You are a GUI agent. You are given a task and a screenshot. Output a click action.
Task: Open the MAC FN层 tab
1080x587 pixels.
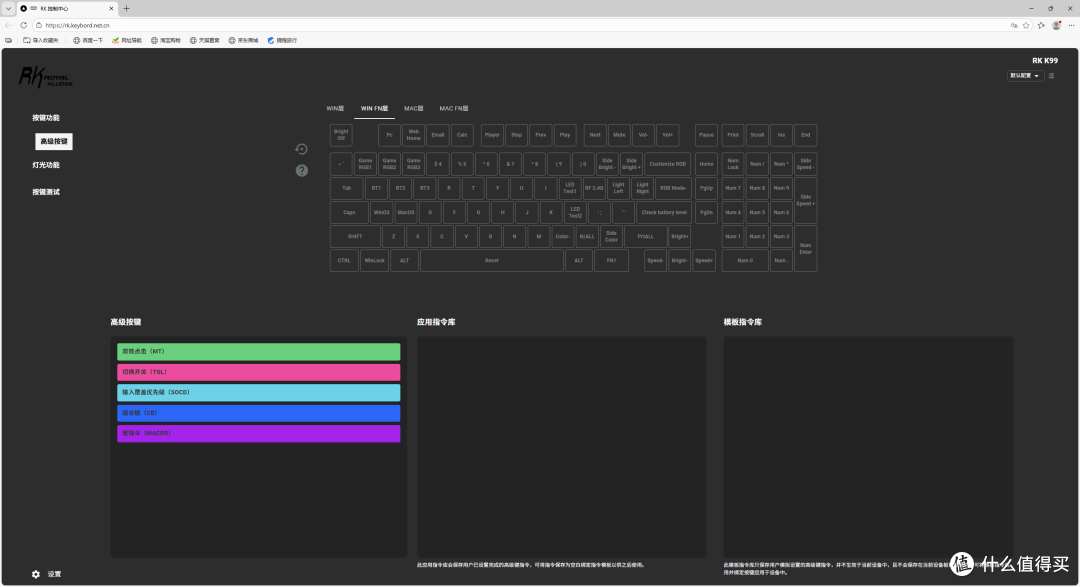[454, 108]
